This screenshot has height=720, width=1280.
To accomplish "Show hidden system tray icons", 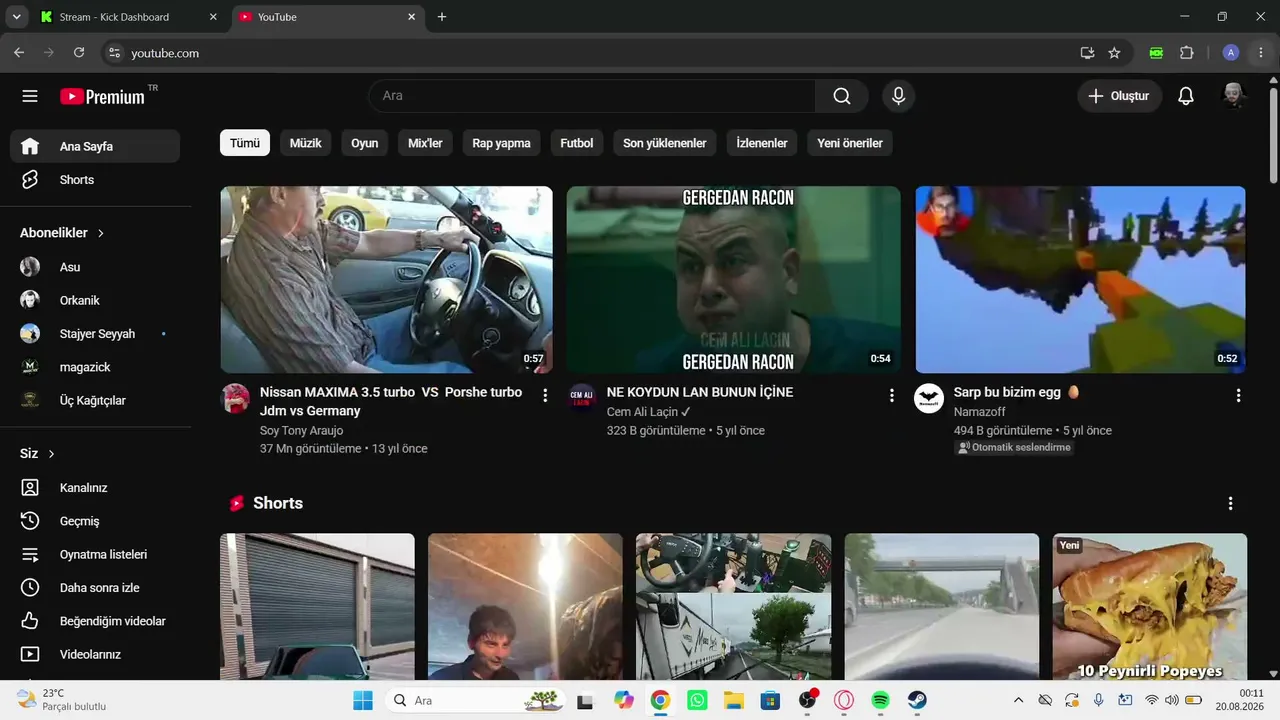I will [1018, 700].
